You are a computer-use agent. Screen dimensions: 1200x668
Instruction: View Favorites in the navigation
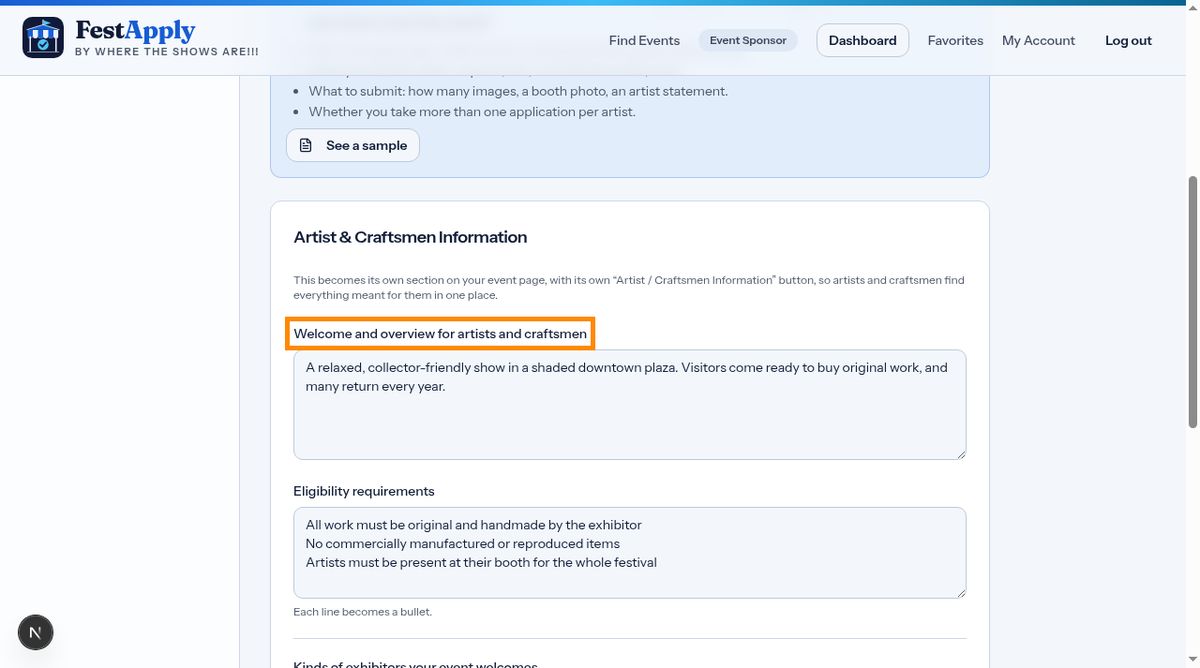point(955,41)
